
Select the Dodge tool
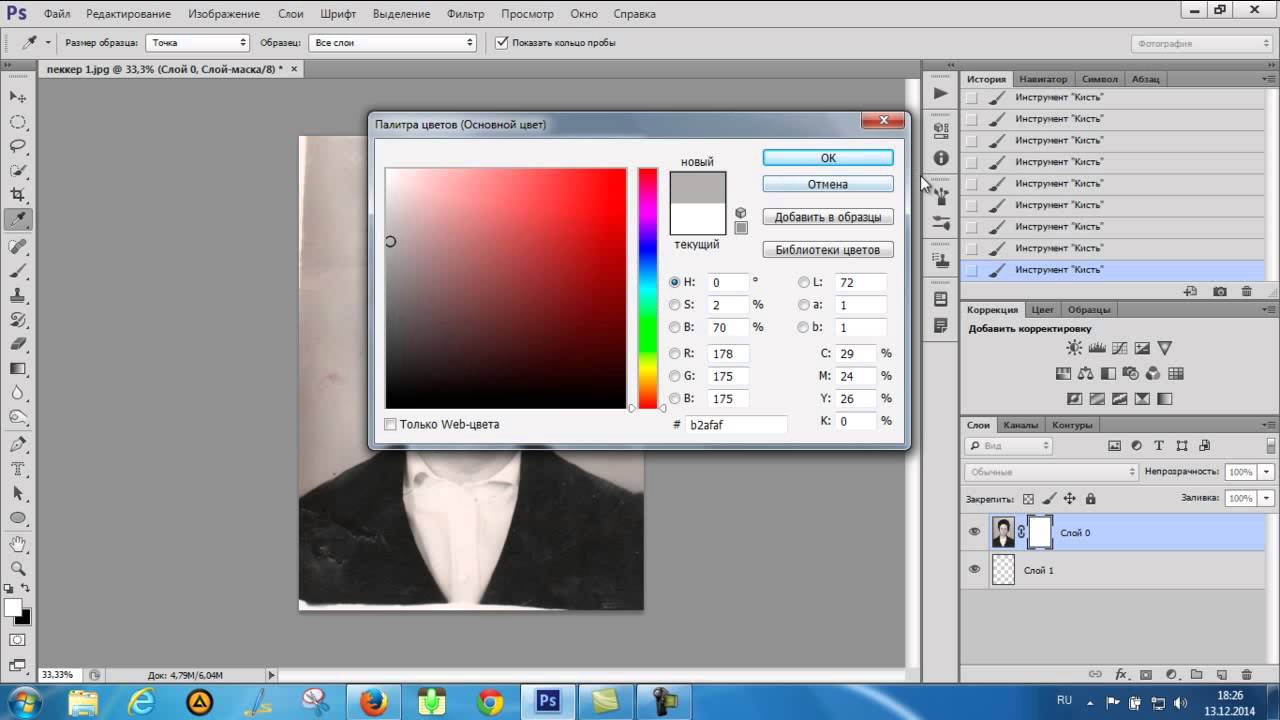coord(18,417)
